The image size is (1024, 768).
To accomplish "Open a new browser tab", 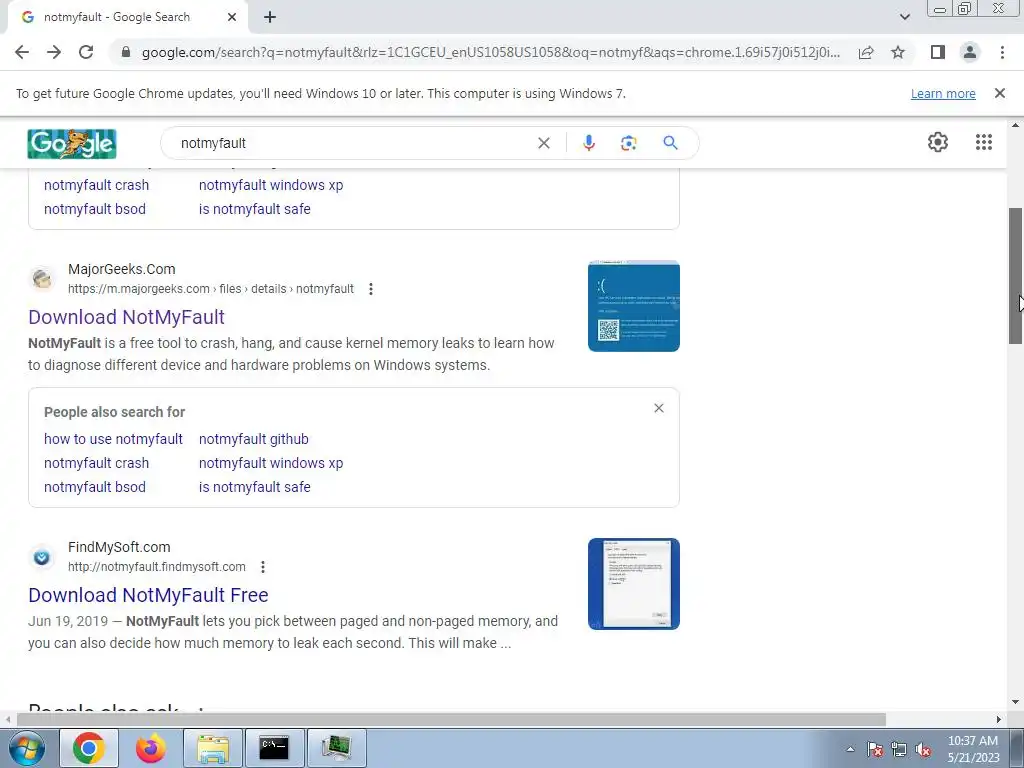I will [x=270, y=17].
